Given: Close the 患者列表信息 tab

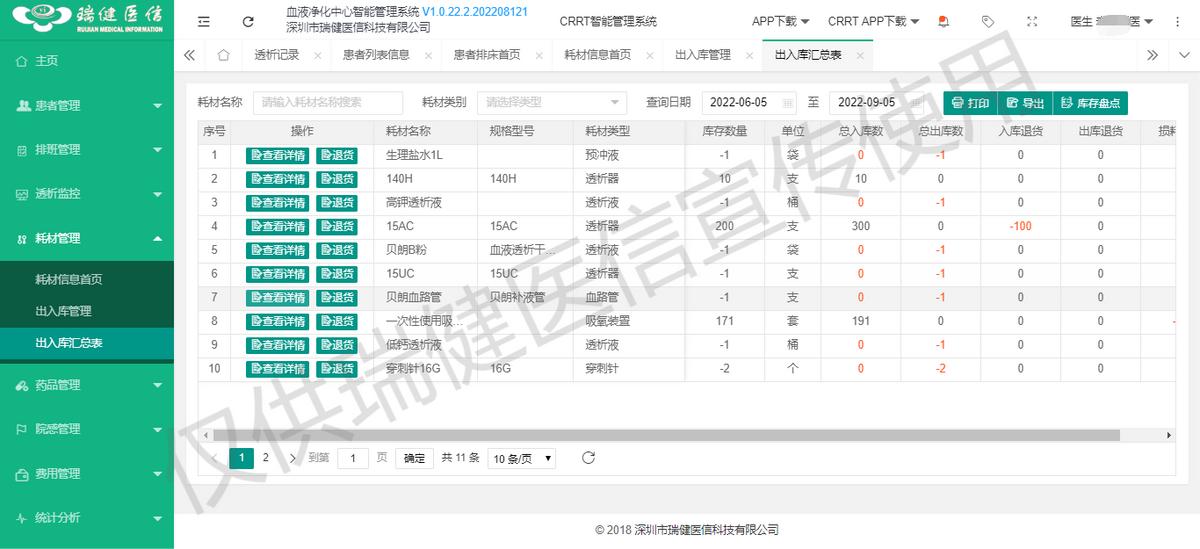Looking at the screenshot, I should click(x=428, y=56).
